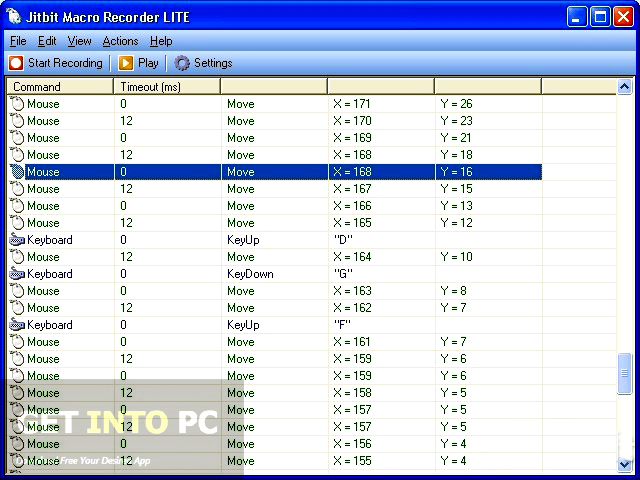
Task: Sort by Timeout (ms) column header
Action: point(167,87)
